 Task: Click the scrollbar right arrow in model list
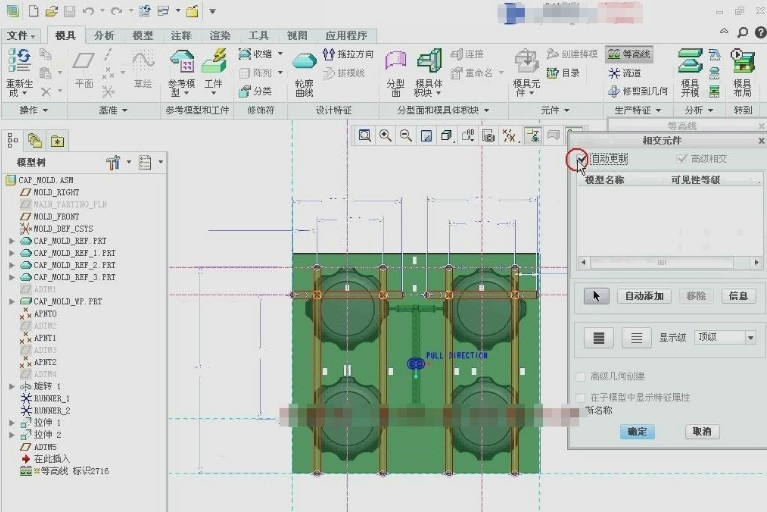tap(757, 263)
